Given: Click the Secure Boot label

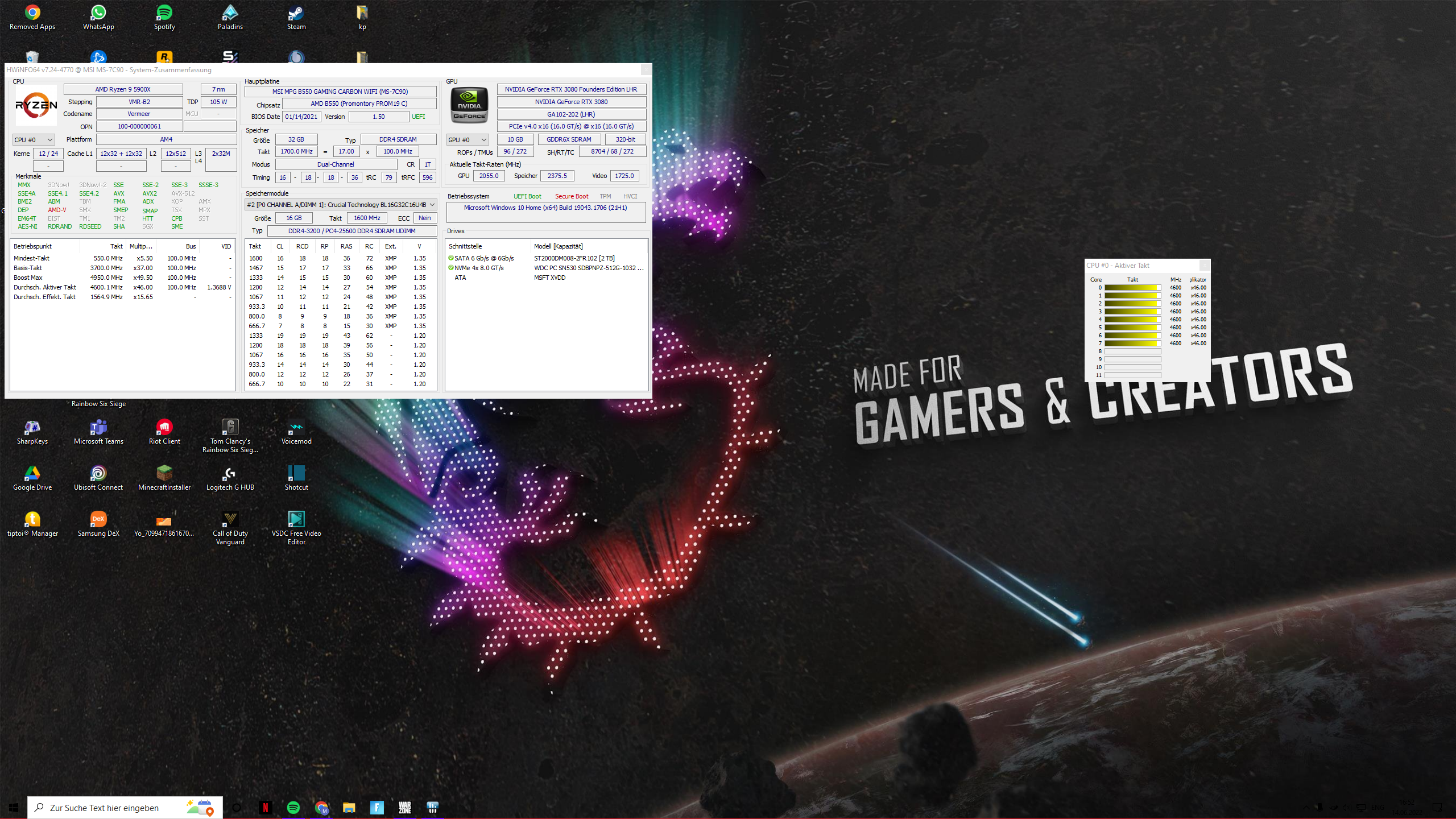Looking at the screenshot, I should pos(572,196).
